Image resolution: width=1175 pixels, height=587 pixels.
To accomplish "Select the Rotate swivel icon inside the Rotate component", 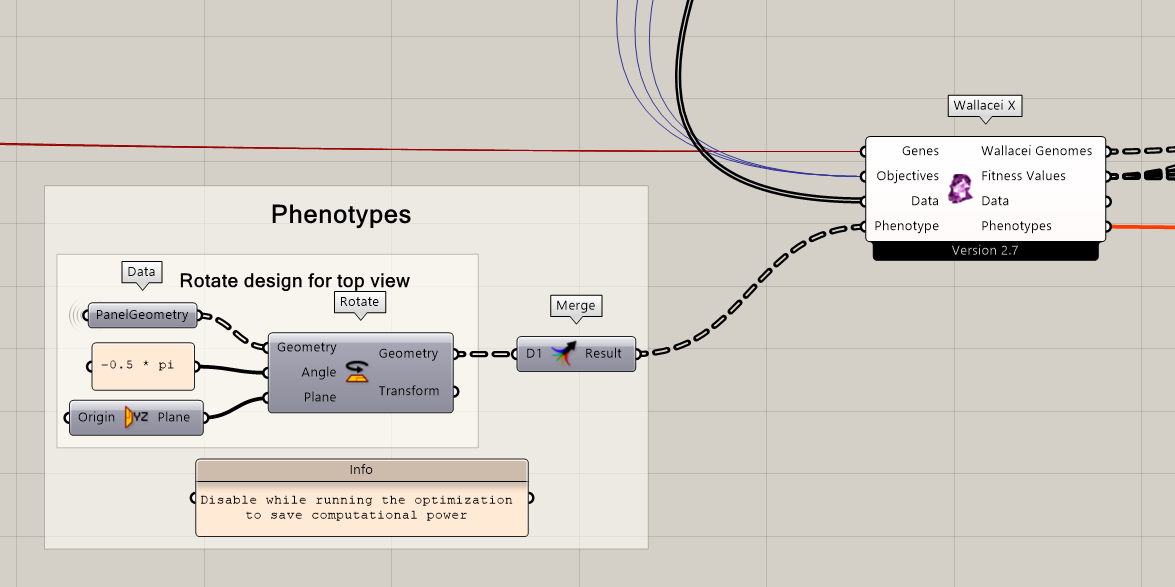I will coord(359,371).
